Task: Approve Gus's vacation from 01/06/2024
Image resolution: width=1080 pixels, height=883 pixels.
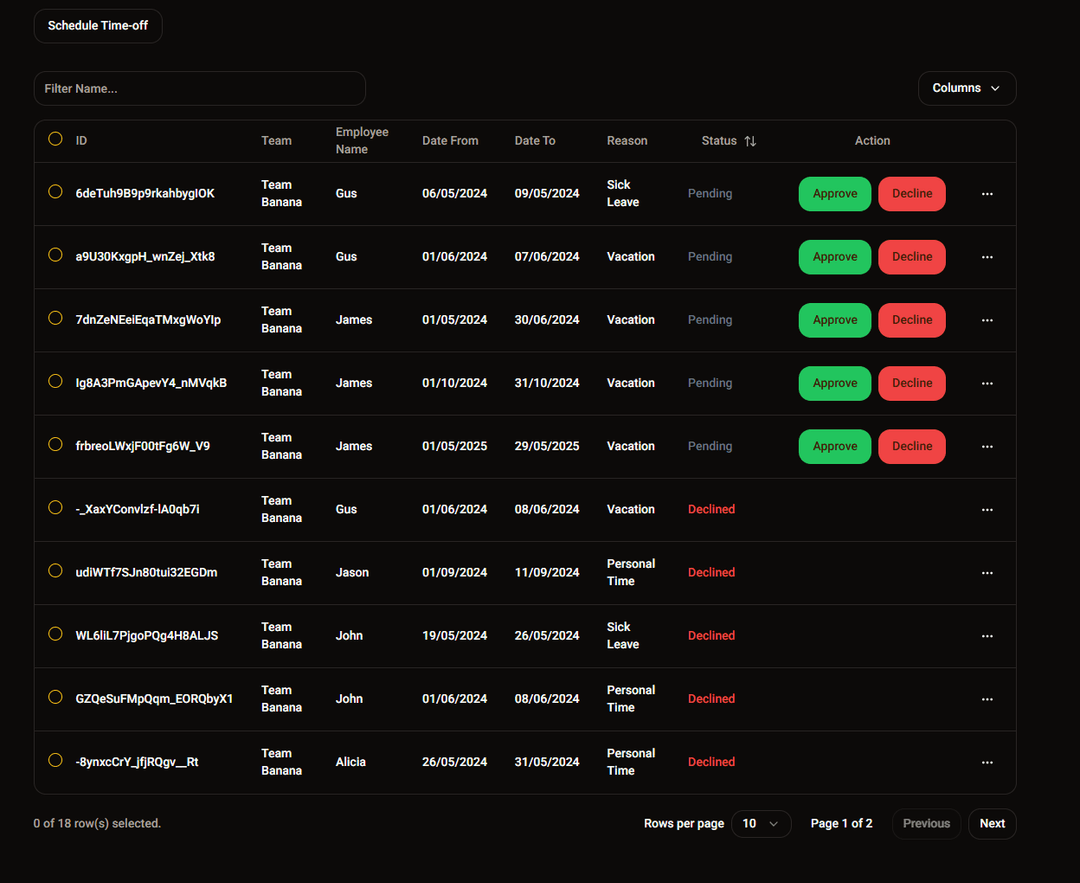Action: click(x=834, y=257)
